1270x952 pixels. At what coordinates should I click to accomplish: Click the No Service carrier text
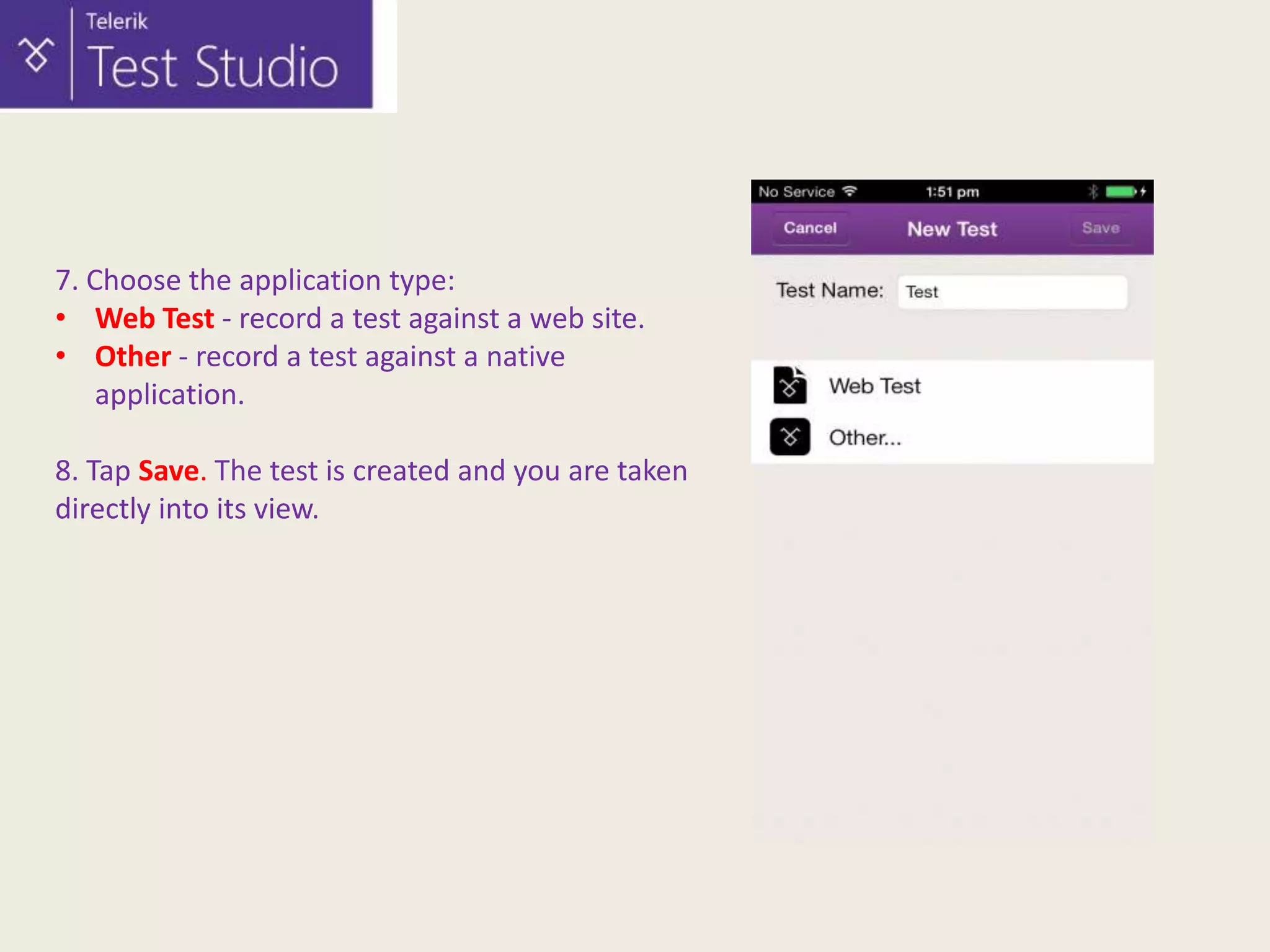(796, 192)
